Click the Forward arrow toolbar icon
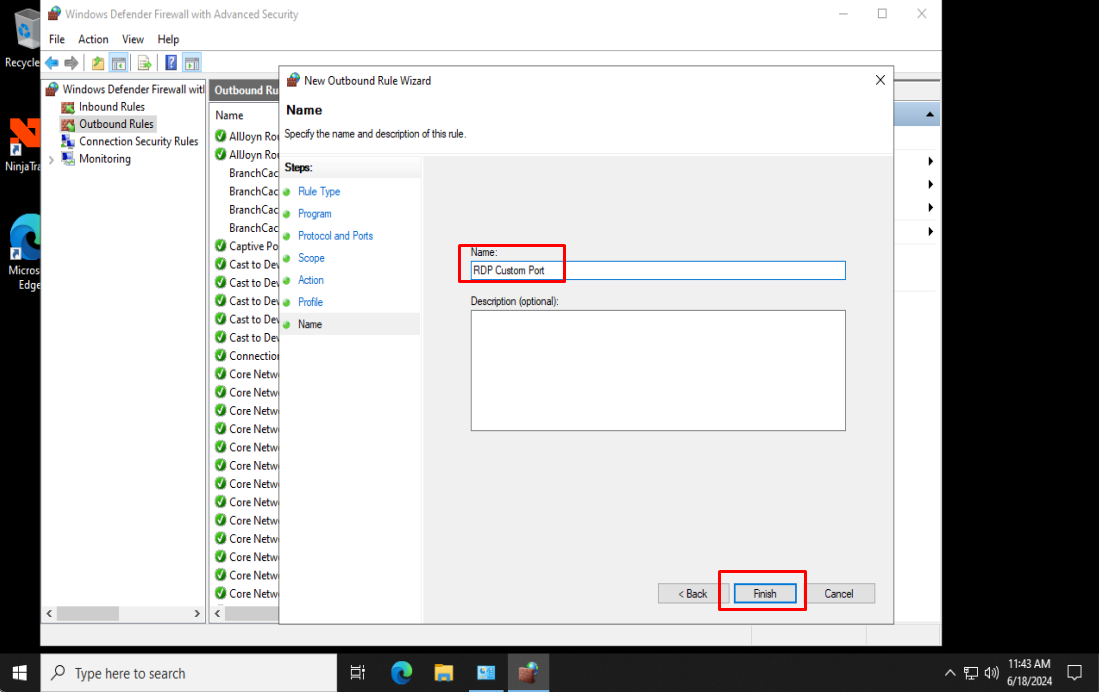The image size is (1099, 692). (x=71, y=63)
